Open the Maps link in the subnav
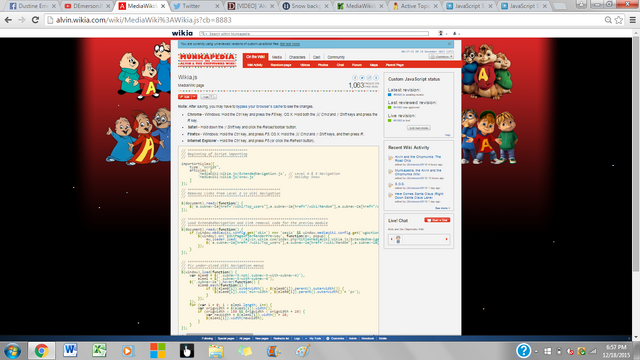This screenshot has height=360, width=640. (374, 65)
